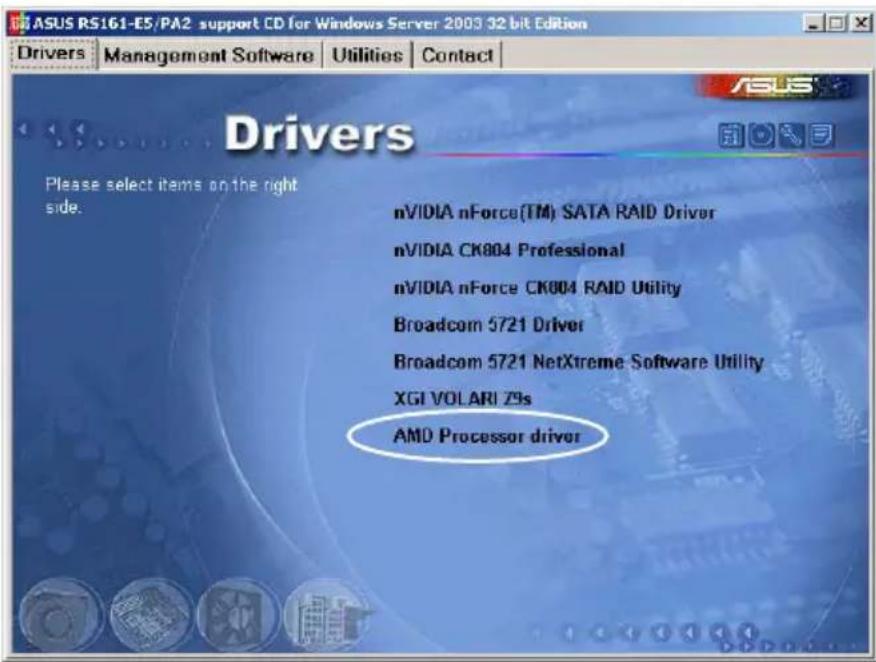This screenshot has height=662, width=876.
Task: Click AMD Processor driver
Action: 487,436
